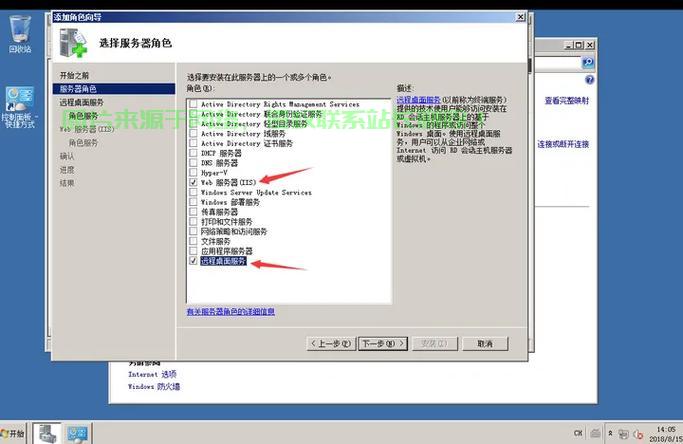The width and height of the screenshot is (683, 444).
Task: Click the Server Manager icon in the taskbar
Action: [47, 433]
